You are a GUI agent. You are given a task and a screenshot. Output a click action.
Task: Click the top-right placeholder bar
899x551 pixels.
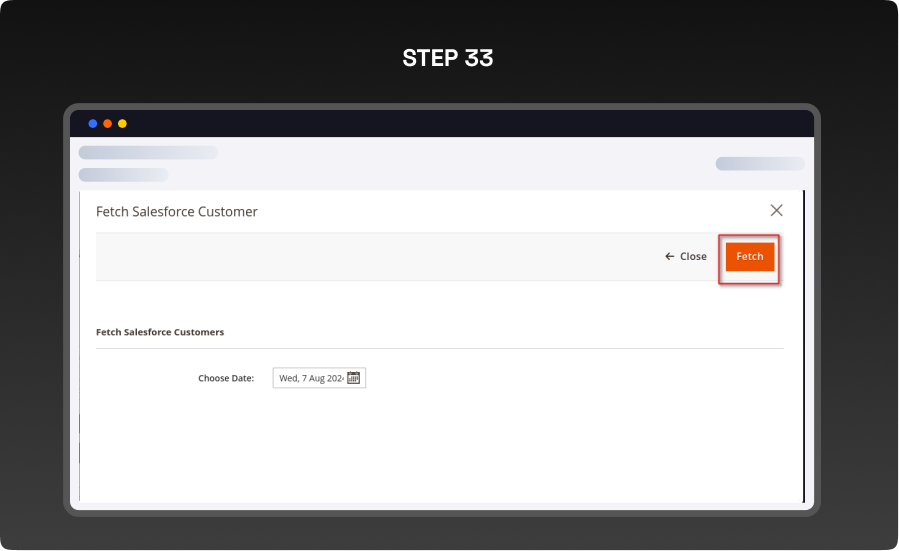759,164
